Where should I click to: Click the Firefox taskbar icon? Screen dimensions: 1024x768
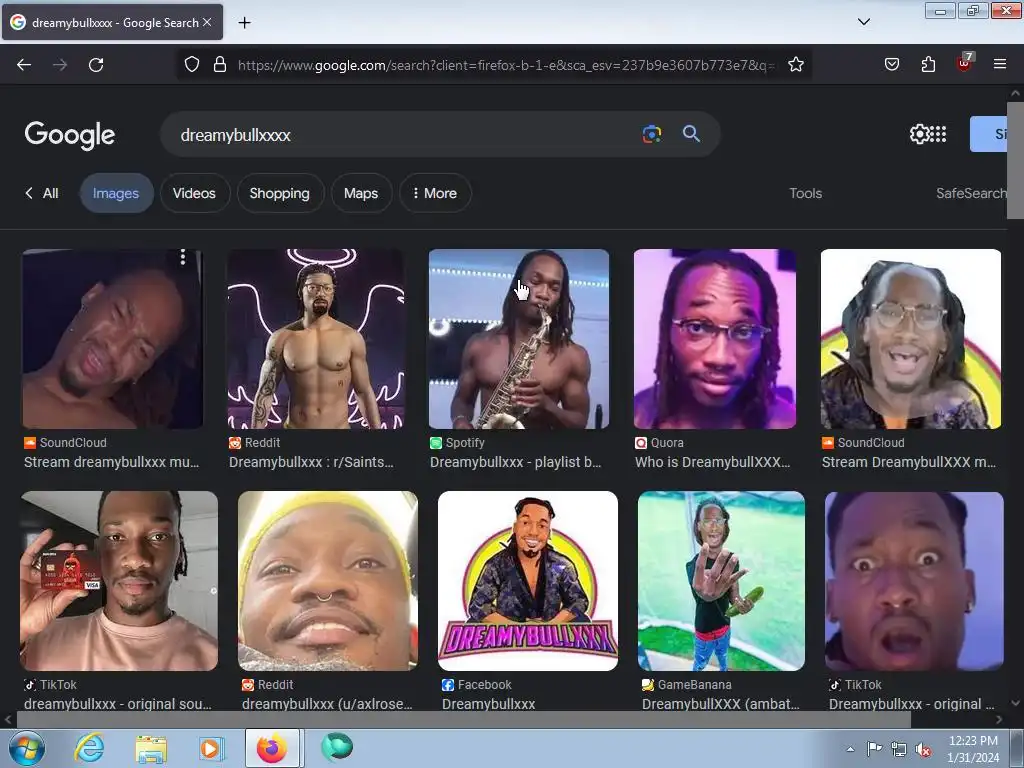272,748
